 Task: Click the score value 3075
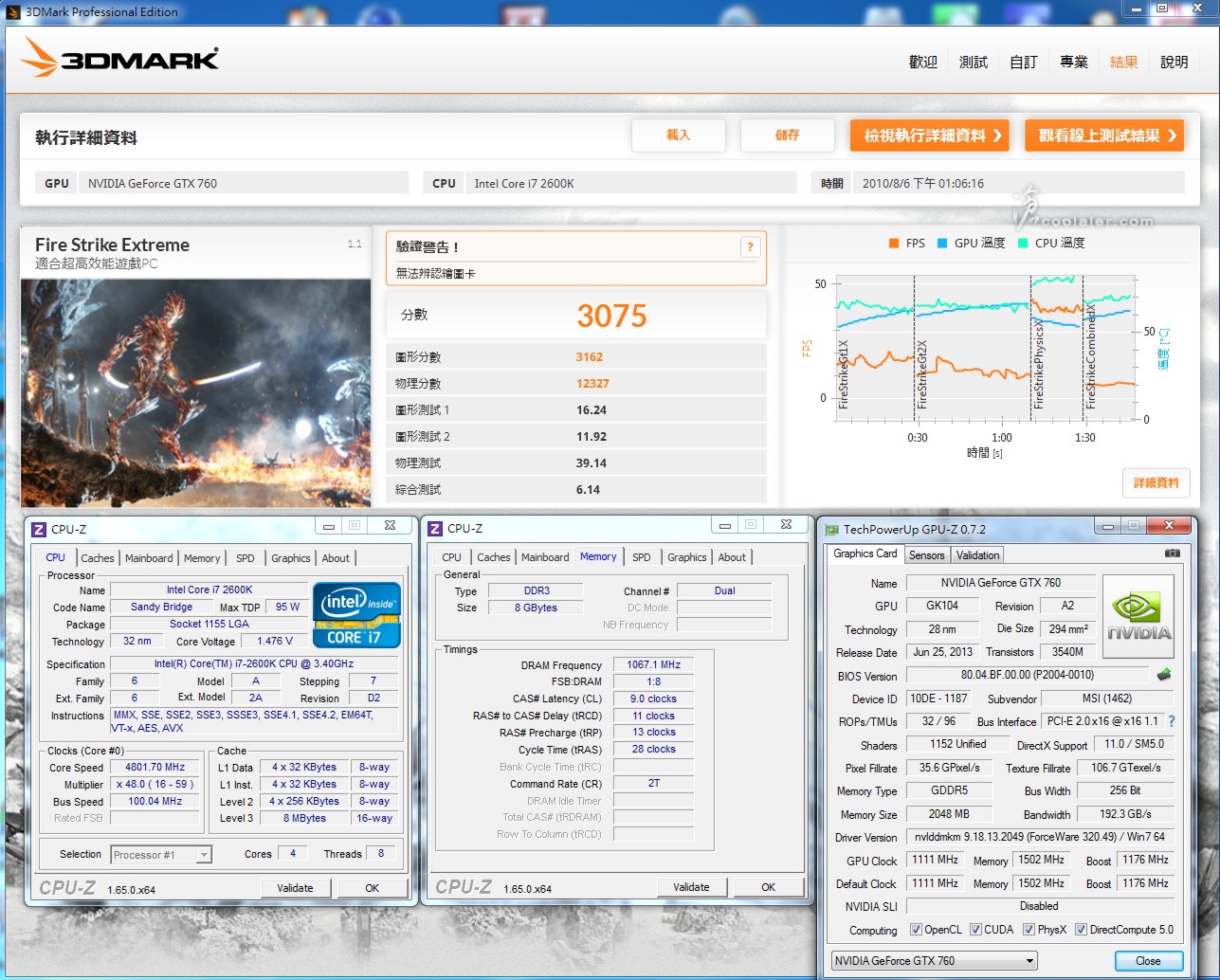point(611,316)
